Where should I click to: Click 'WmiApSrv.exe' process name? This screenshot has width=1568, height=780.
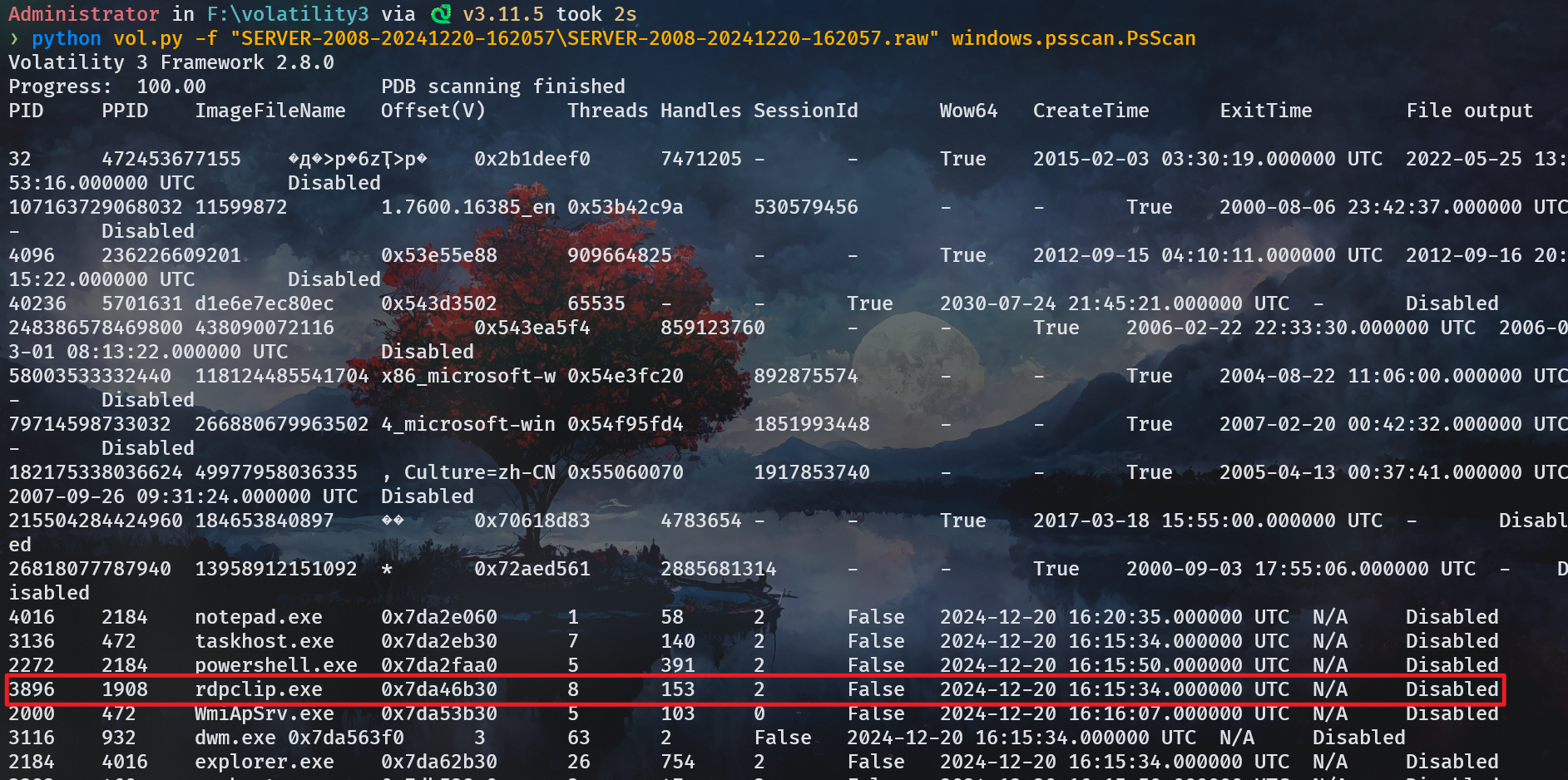(265, 713)
